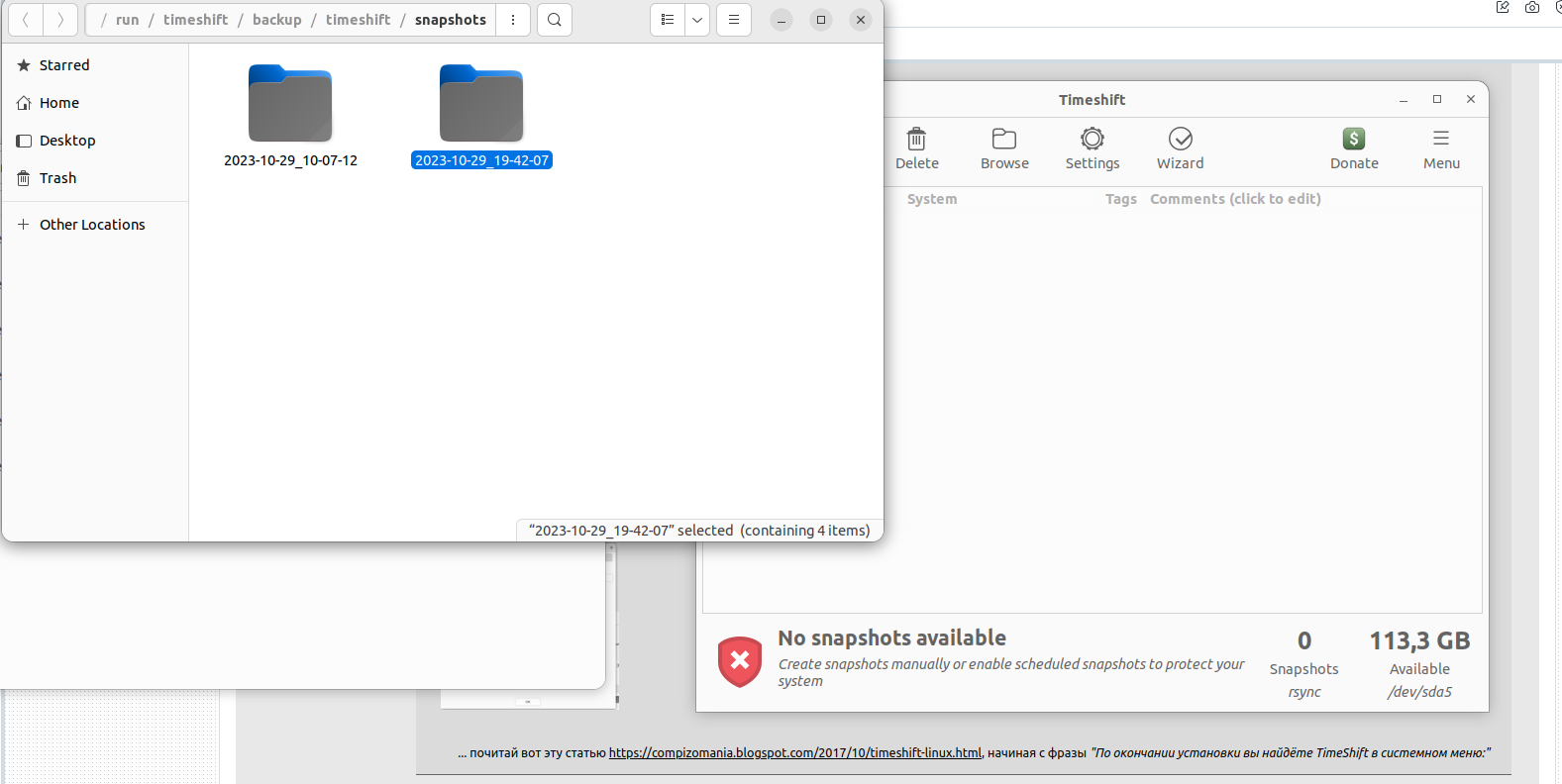Viewport: 1562px width, 784px height.
Task: Click the Donate button in Timeshift
Action: pyautogui.click(x=1354, y=149)
